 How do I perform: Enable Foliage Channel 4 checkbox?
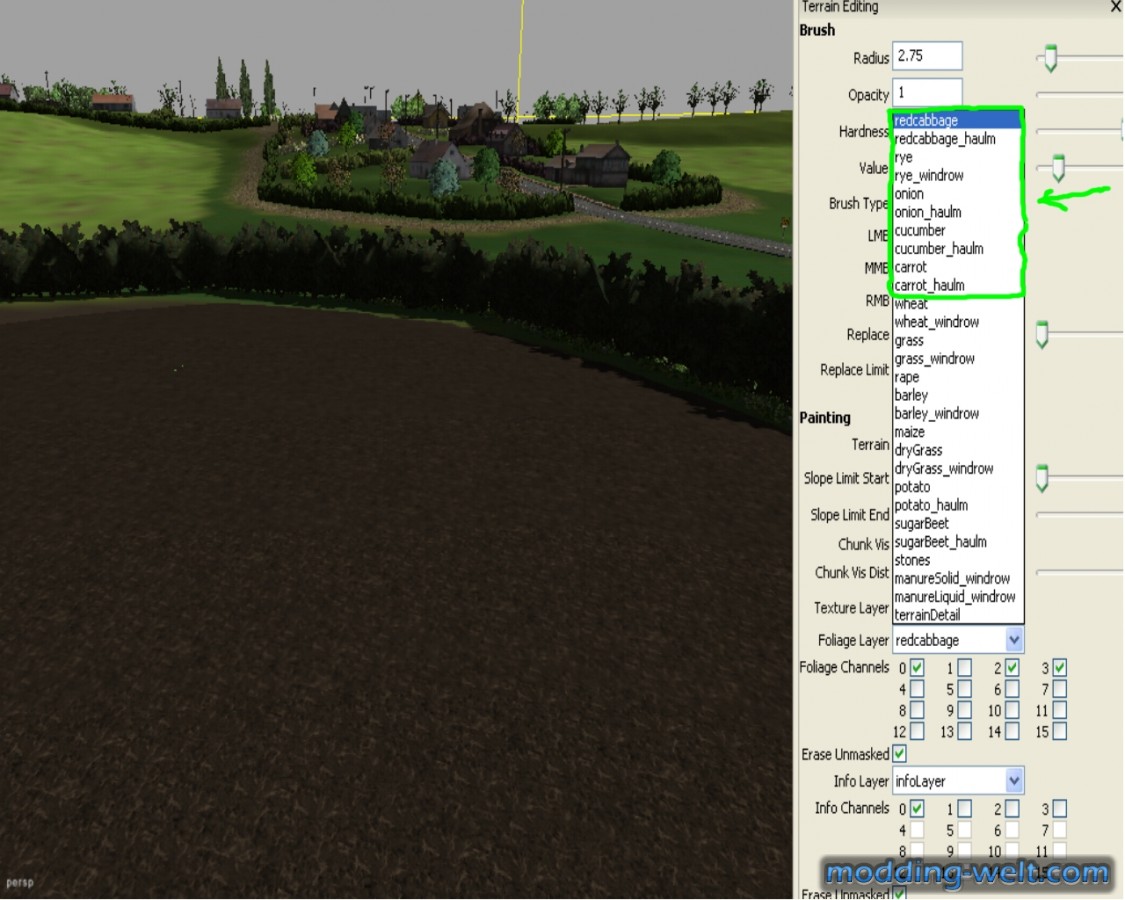[917, 689]
